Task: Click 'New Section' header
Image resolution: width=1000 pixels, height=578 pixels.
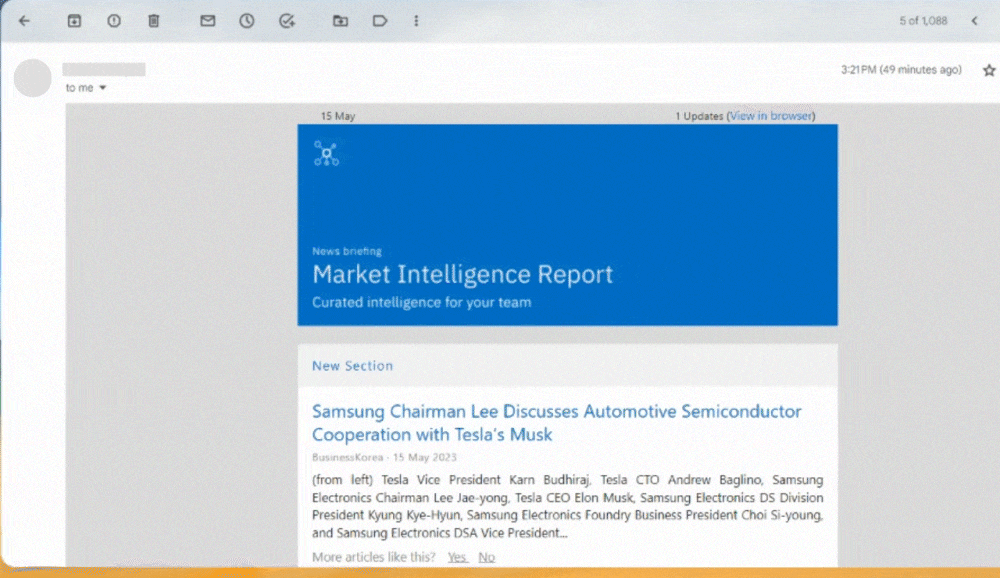Action: [352, 366]
